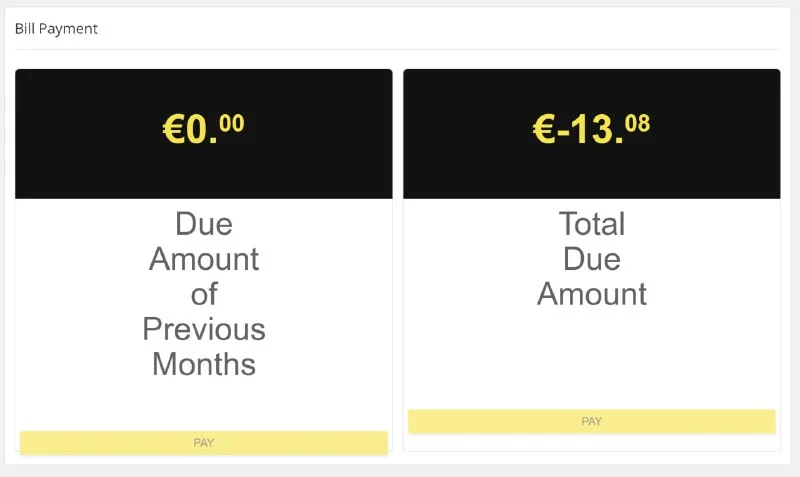Viewport: 800px width, 477px height.
Task: Select the €-13.08 amount text
Action: click(x=591, y=128)
